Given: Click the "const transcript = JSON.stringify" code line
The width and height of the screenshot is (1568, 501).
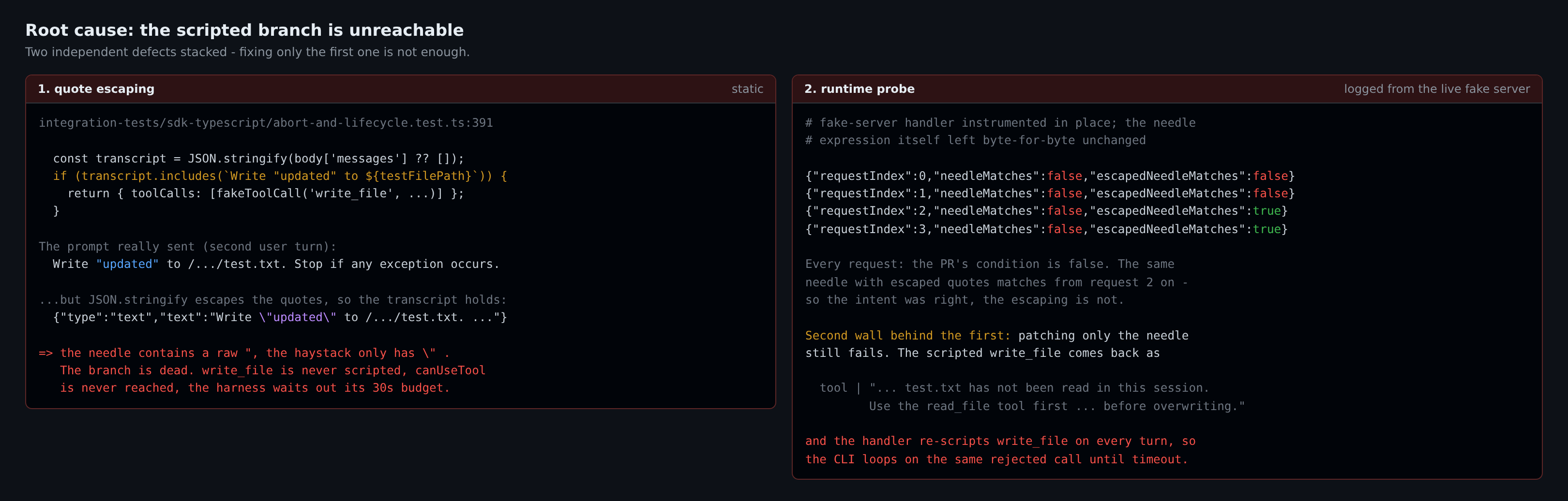Looking at the screenshot, I should point(259,159).
